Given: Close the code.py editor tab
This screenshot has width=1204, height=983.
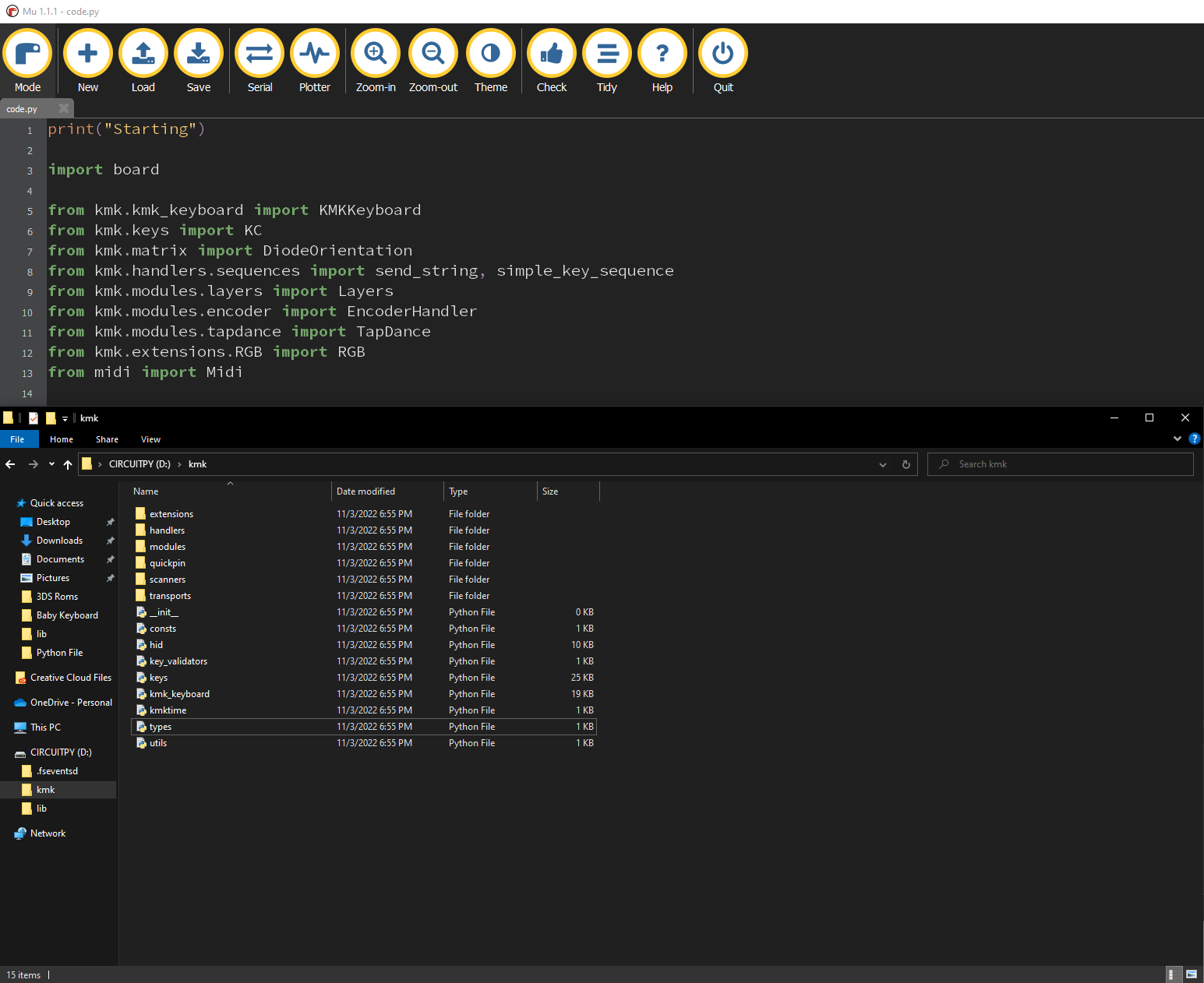Looking at the screenshot, I should point(64,108).
